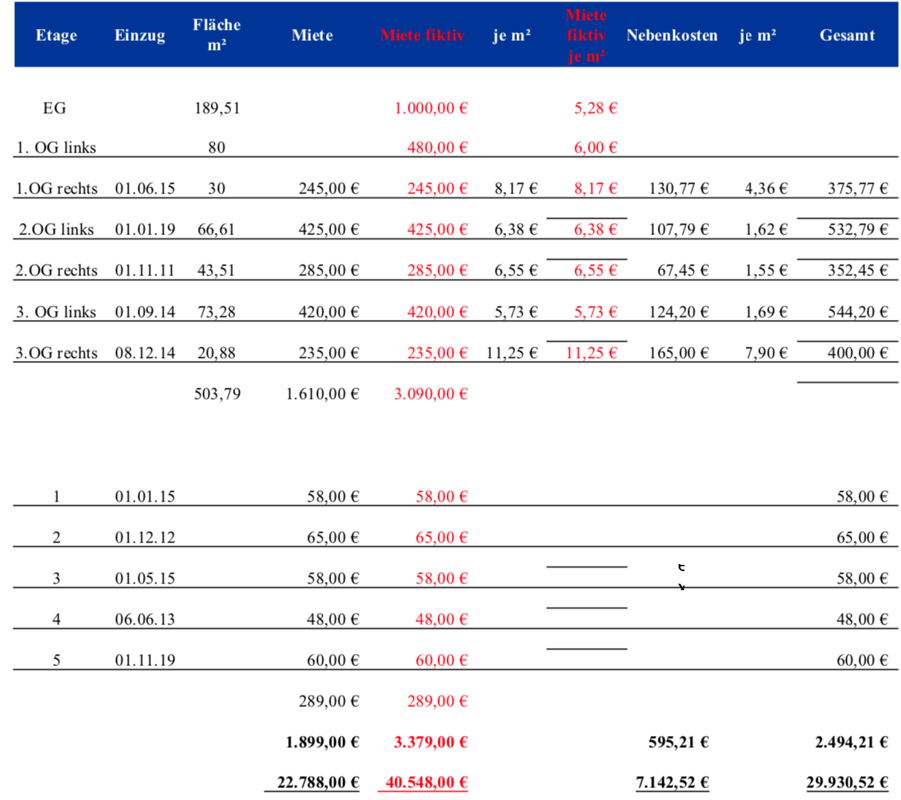Select the Gesamt column header
The height and width of the screenshot is (800, 901).
(847, 35)
